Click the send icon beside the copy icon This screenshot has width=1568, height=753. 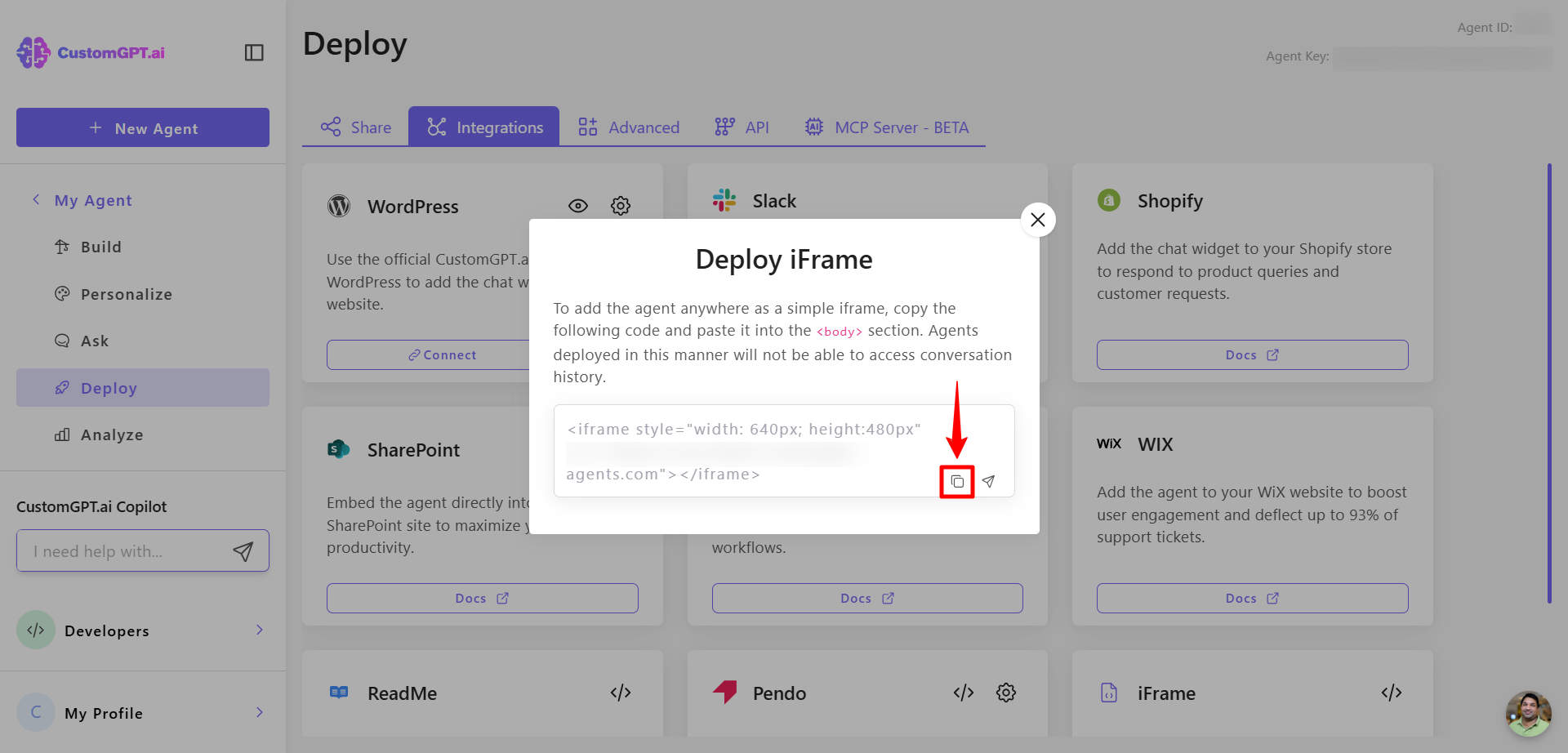pyautogui.click(x=988, y=482)
